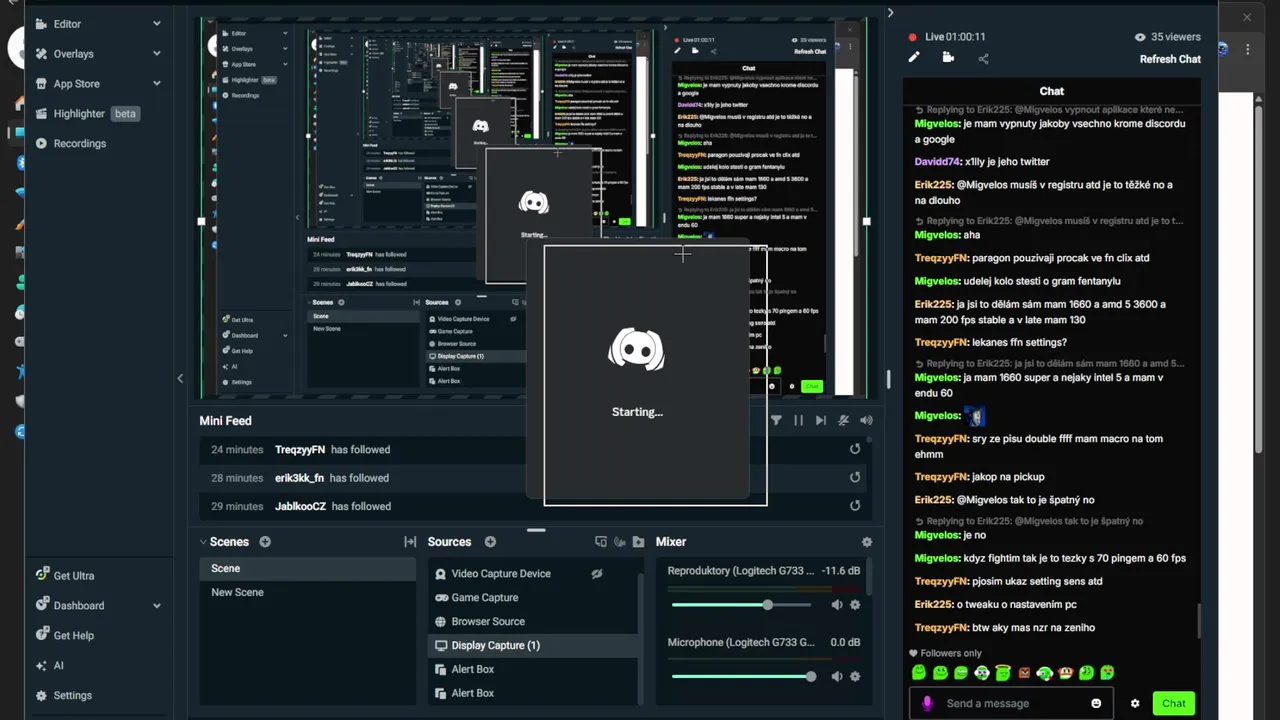Viewport: 1280px width, 720px height.
Task: Click the 35 viewers eye toggle
Action: [1140, 37]
